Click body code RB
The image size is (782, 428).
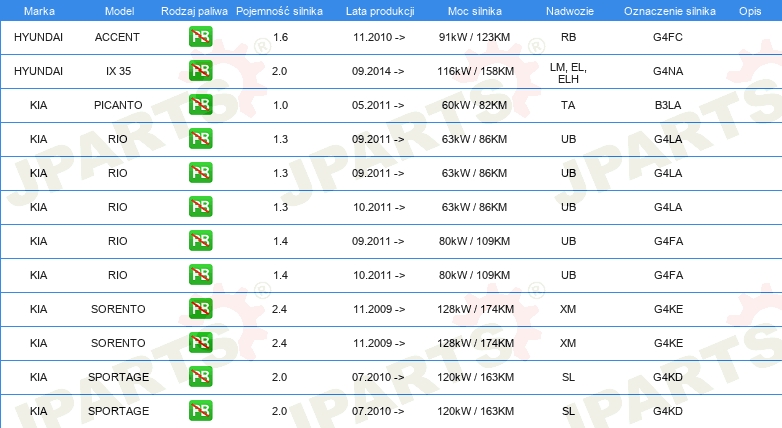568,37
